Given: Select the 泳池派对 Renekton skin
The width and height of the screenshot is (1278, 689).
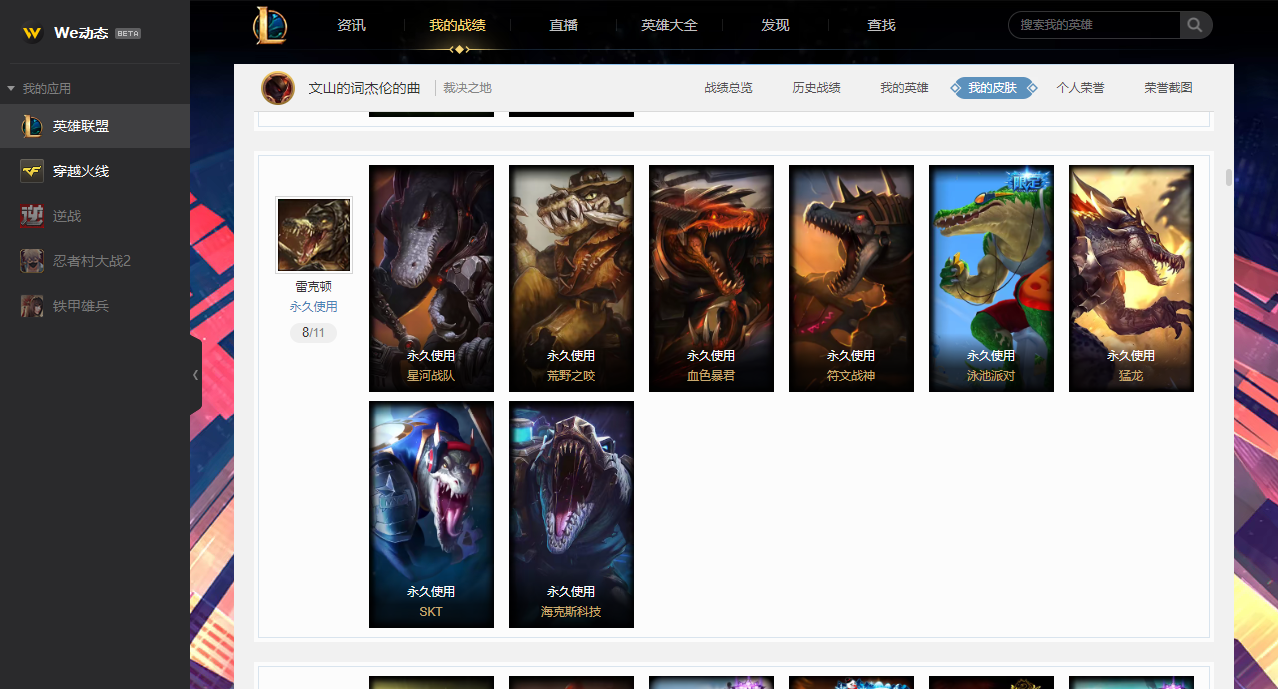Looking at the screenshot, I should (x=991, y=278).
